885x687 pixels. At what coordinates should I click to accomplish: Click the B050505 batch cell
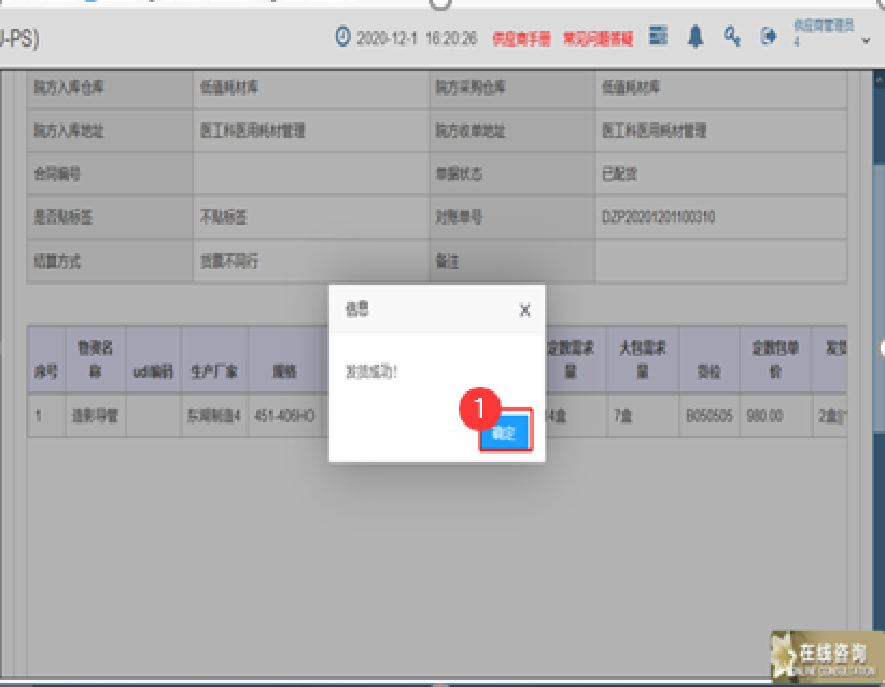[709, 416]
